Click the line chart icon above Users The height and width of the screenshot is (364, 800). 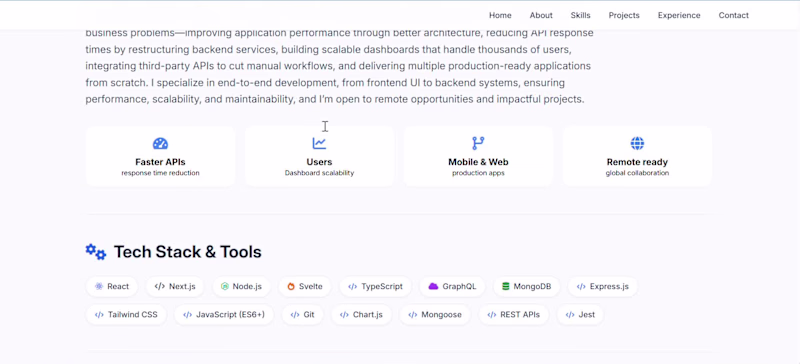tap(319, 143)
